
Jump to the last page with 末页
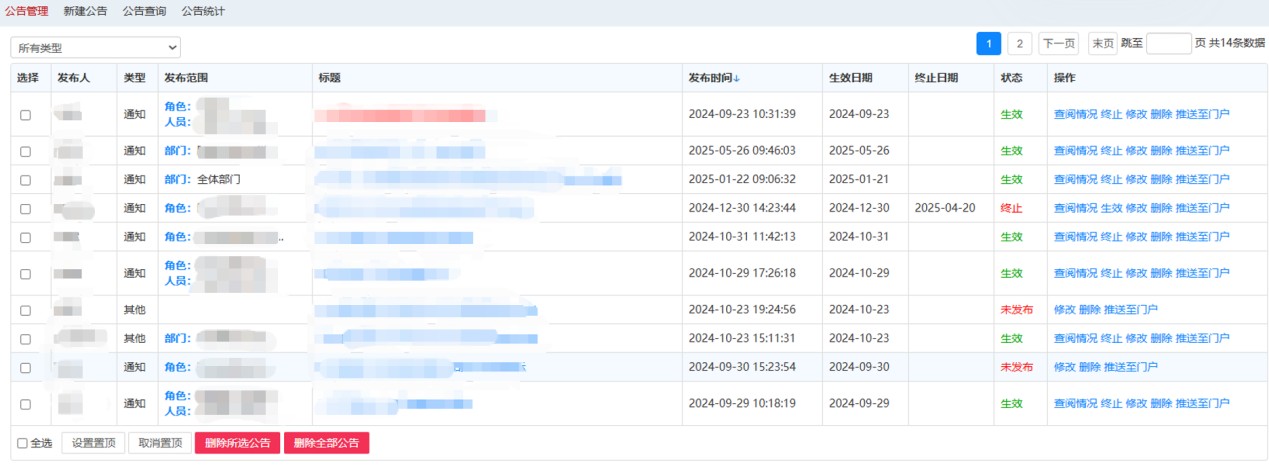pos(1102,43)
